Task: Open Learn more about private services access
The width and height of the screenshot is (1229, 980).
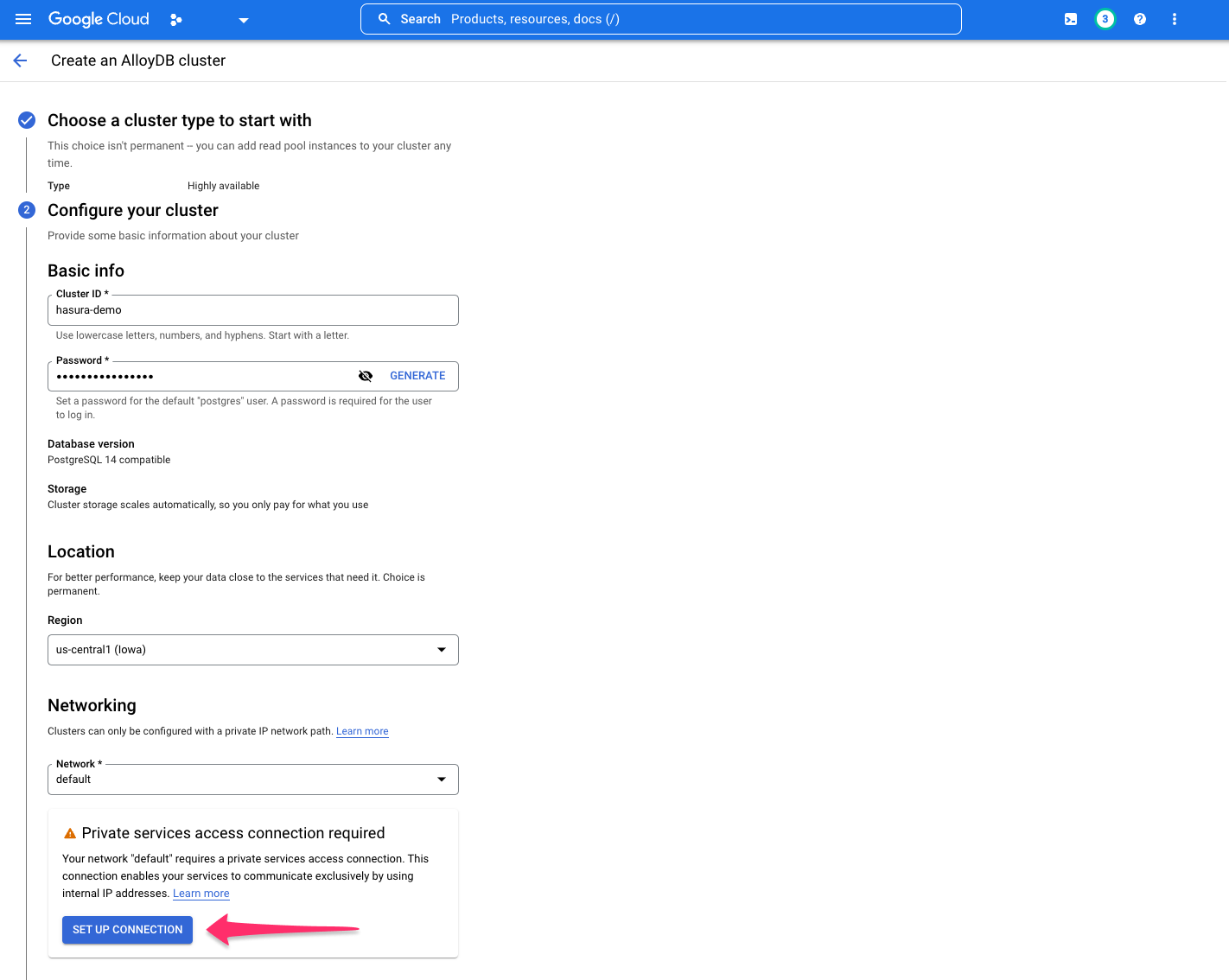Action: (x=201, y=893)
